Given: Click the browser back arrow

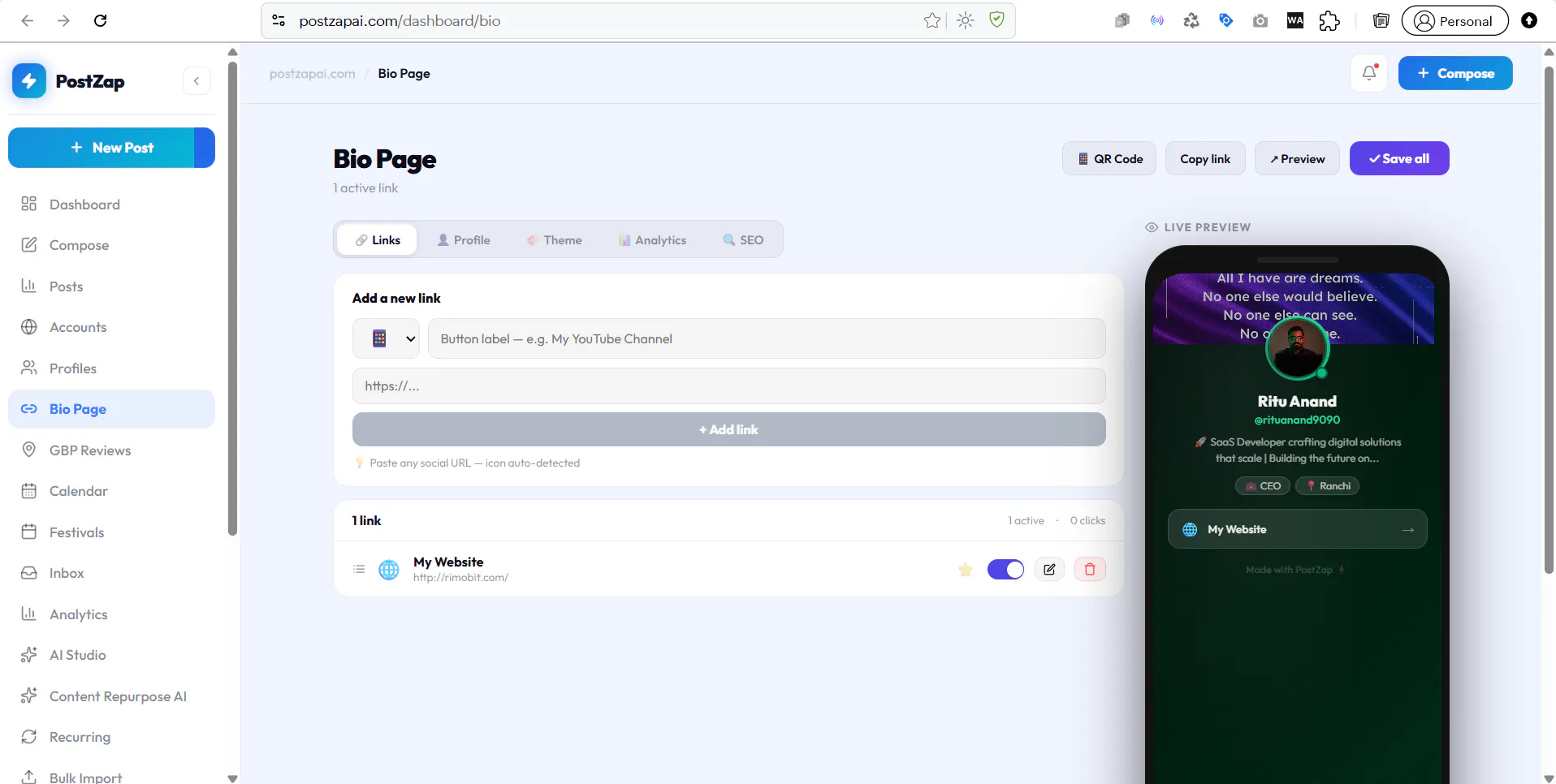Looking at the screenshot, I should (x=28, y=21).
